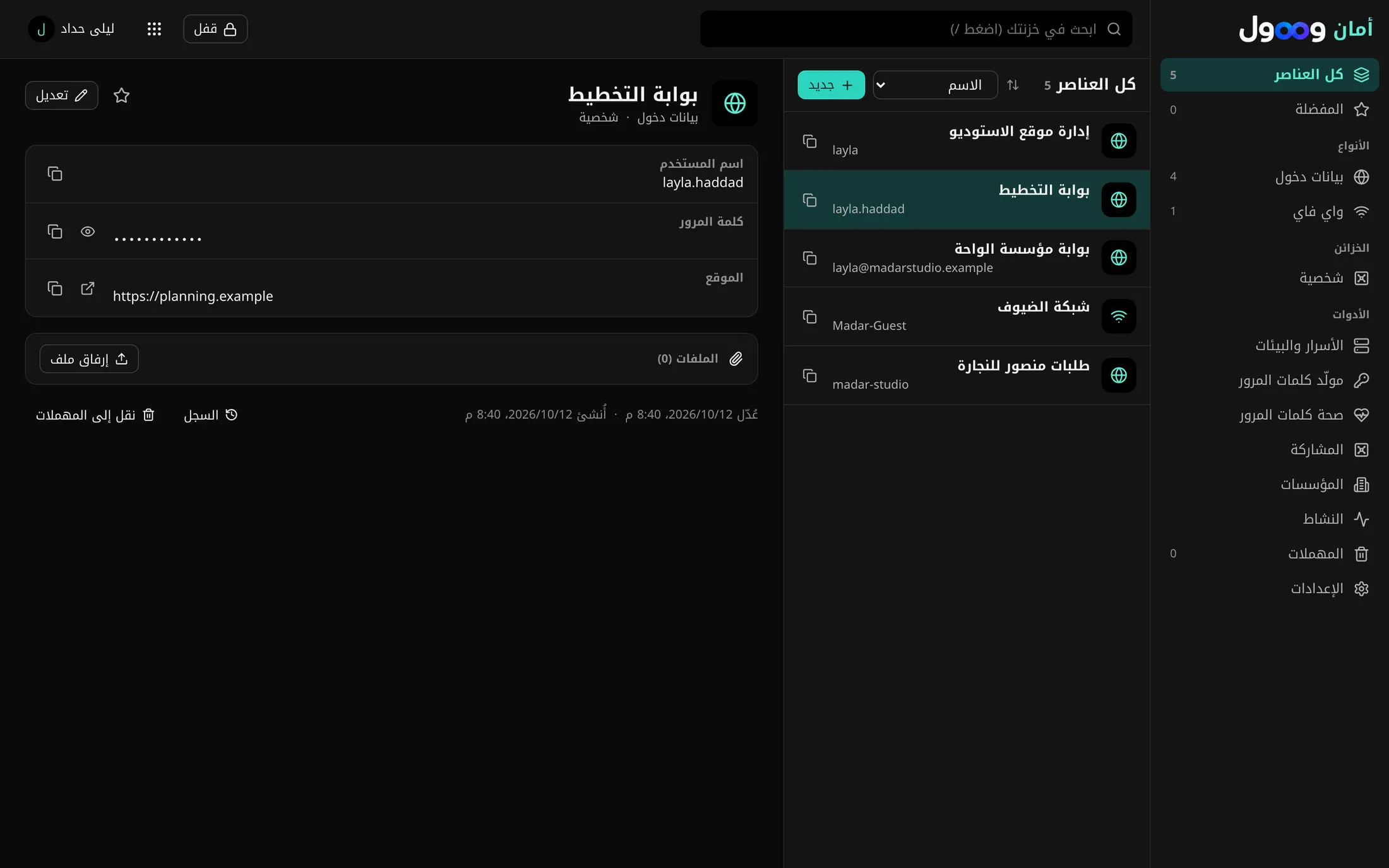Image resolution: width=1389 pixels, height=868 pixels.
Task: Focus the vault search field
Action: tap(916, 29)
